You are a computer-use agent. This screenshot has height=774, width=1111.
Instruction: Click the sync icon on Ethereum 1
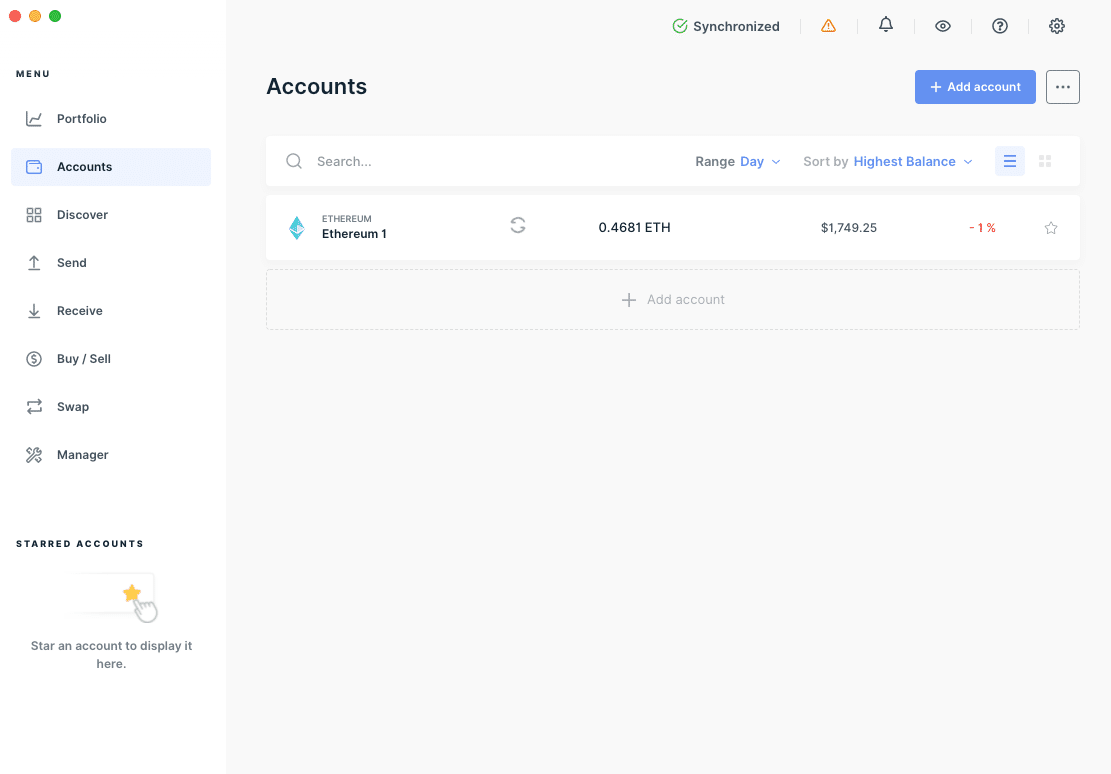click(x=518, y=226)
